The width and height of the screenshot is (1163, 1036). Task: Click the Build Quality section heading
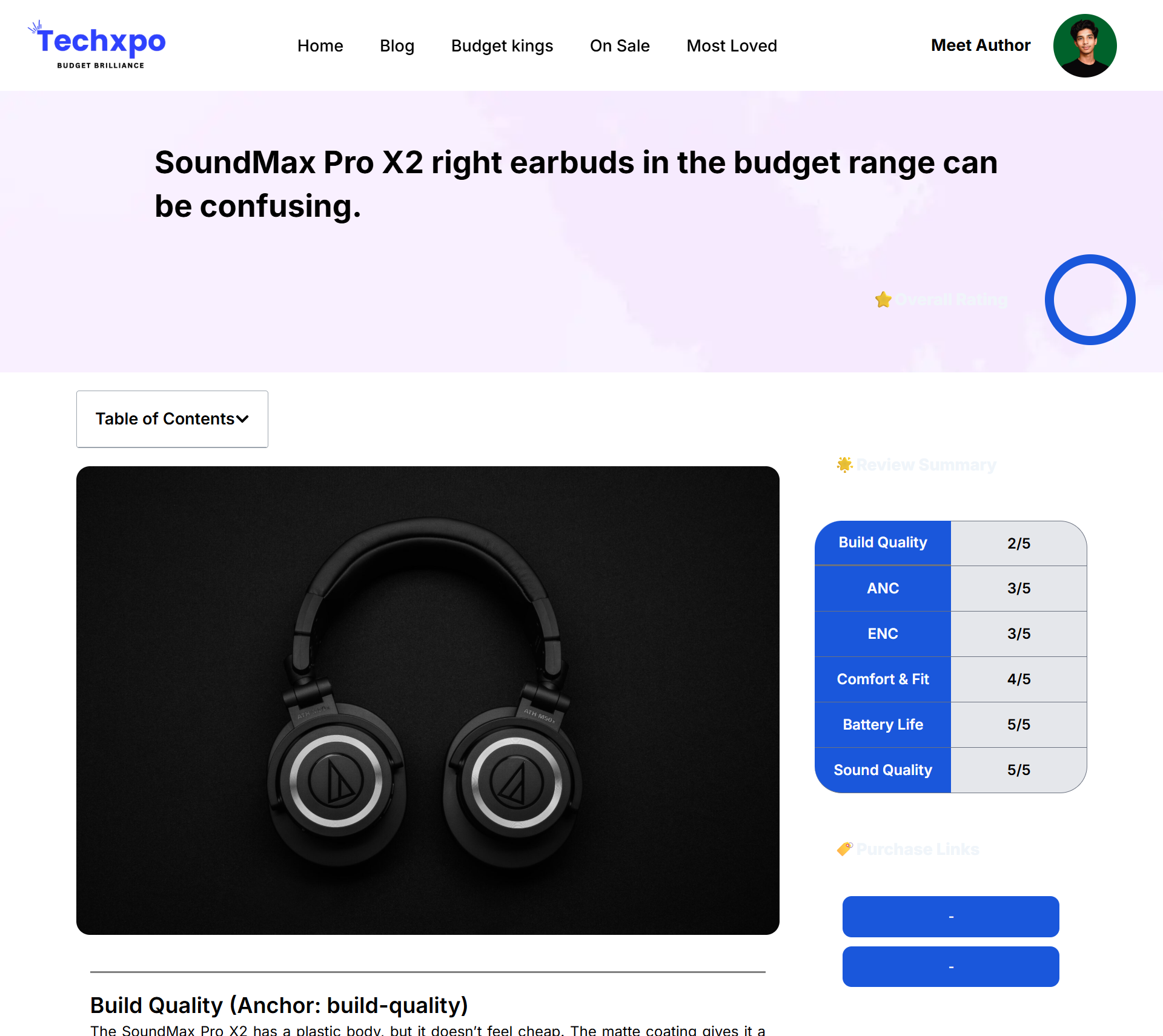279,1005
